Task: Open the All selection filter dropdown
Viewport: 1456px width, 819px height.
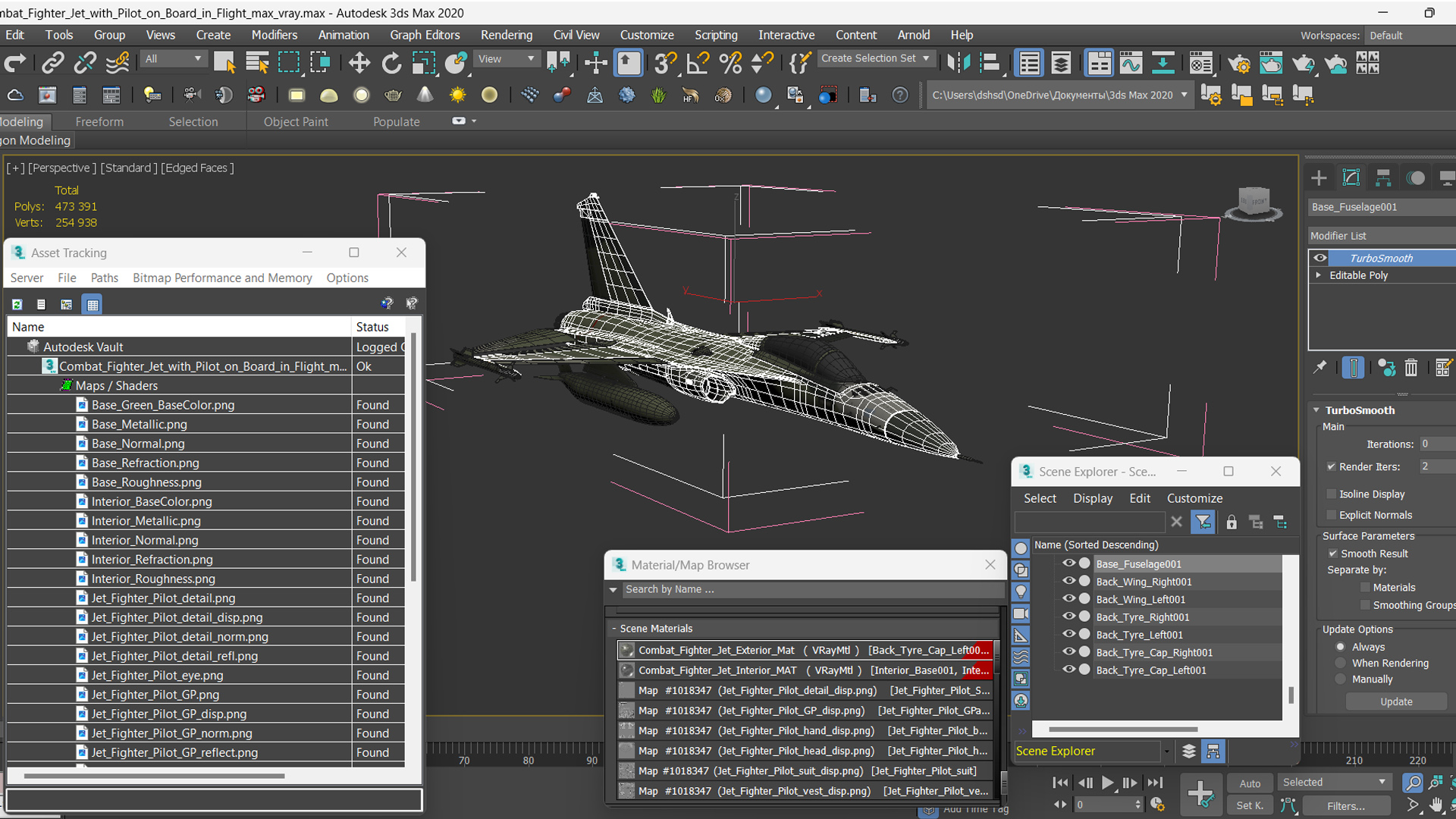Action: pos(173,58)
